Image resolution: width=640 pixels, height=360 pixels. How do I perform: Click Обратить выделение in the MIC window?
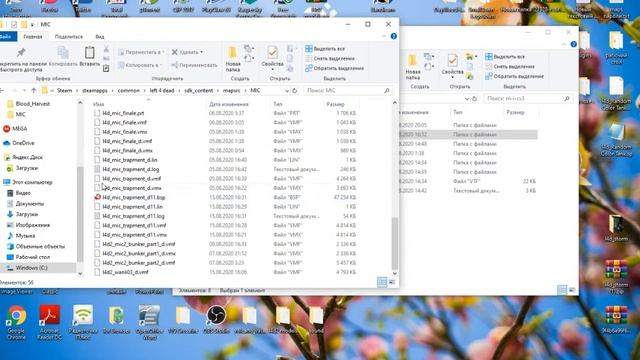[335, 68]
